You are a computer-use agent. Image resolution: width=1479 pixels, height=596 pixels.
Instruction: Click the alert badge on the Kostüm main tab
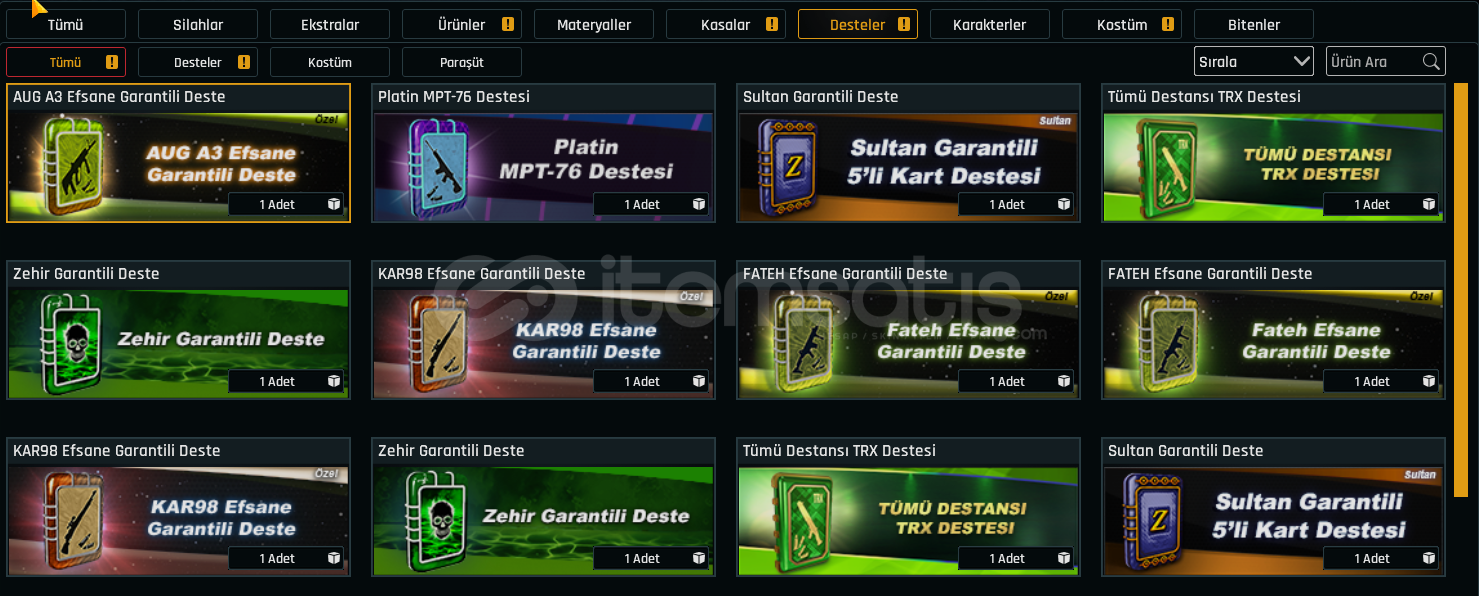pyautogui.click(x=1167, y=24)
